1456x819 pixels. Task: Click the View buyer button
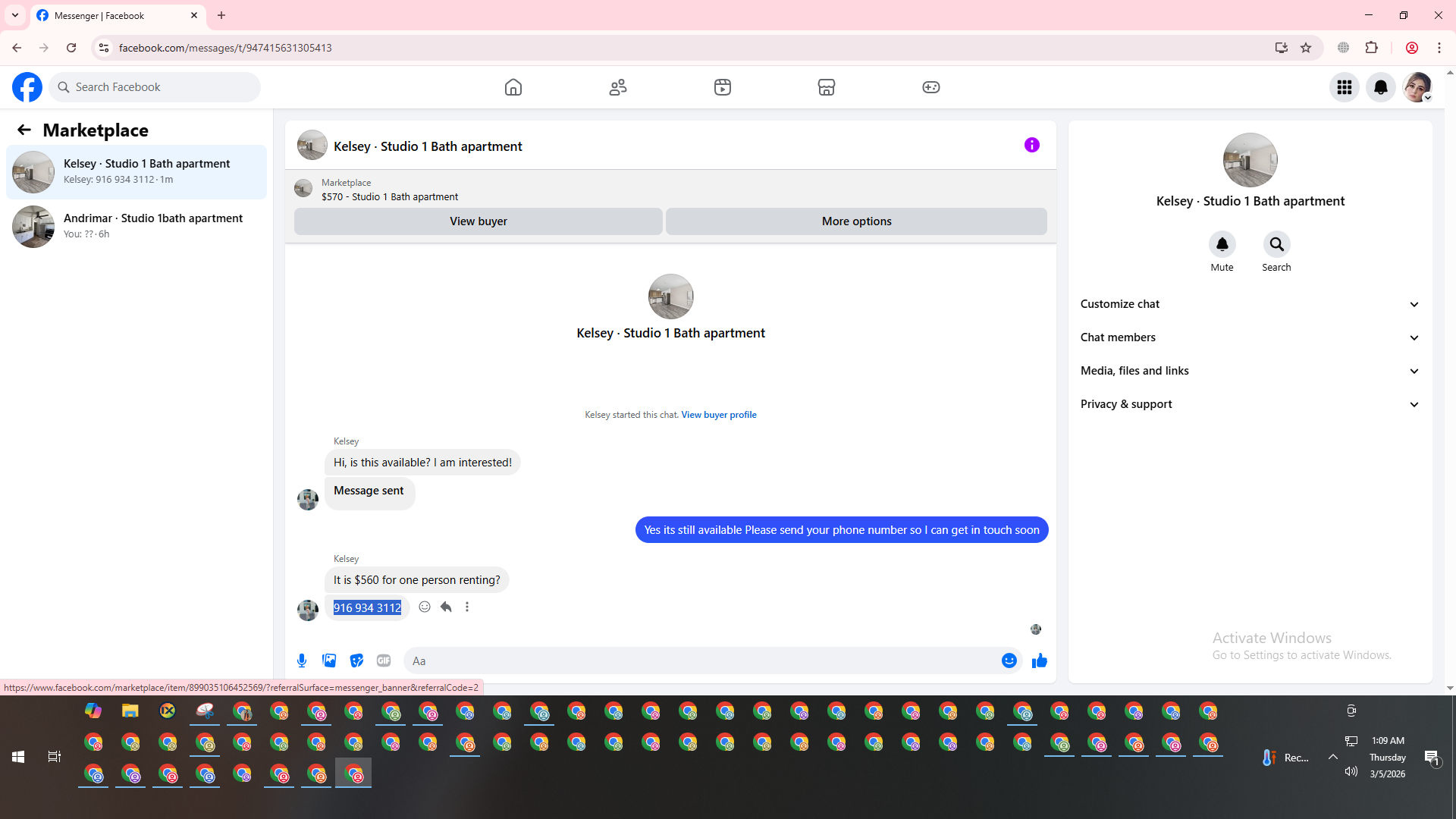pyautogui.click(x=479, y=221)
